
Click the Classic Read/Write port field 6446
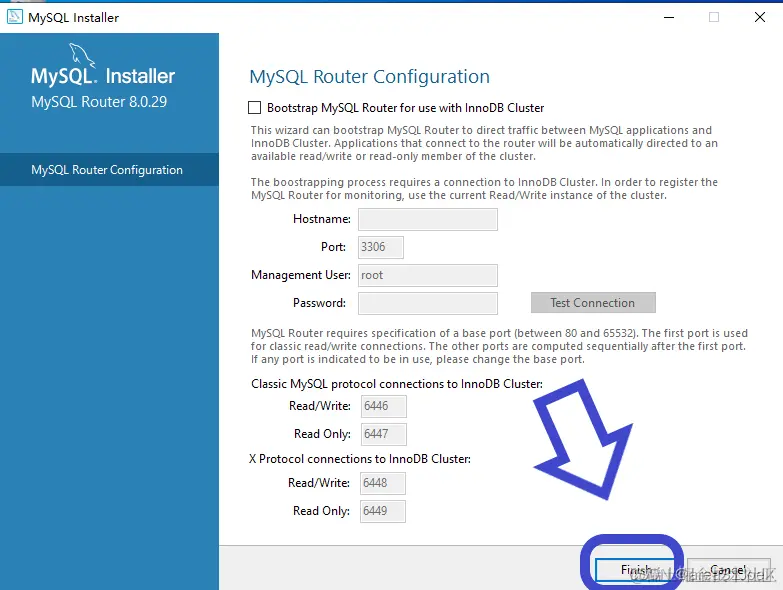click(x=384, y=406)
